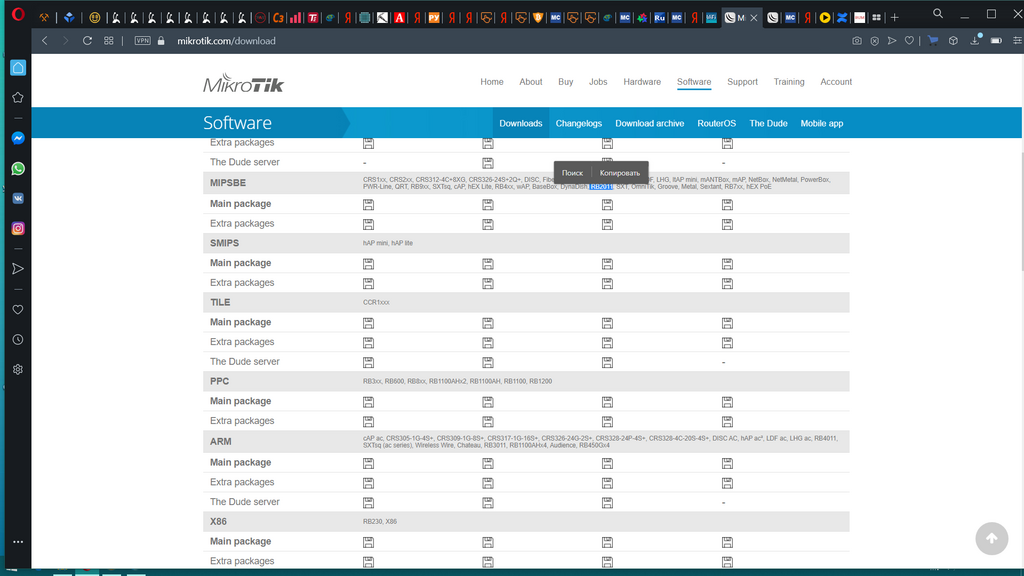Click the address bar URL mikrotik.com/download
1024x576 pixels.
pyautogui.click(x=227, y=40)
